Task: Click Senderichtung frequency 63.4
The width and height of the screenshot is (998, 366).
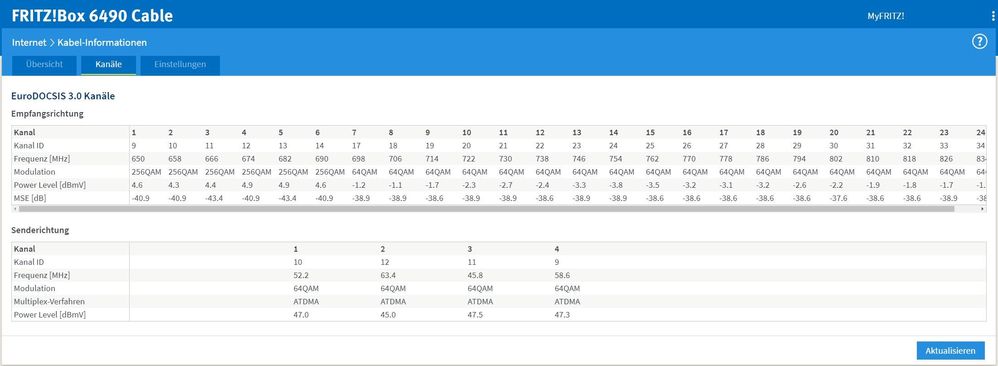Action: [x=388, y=275]
